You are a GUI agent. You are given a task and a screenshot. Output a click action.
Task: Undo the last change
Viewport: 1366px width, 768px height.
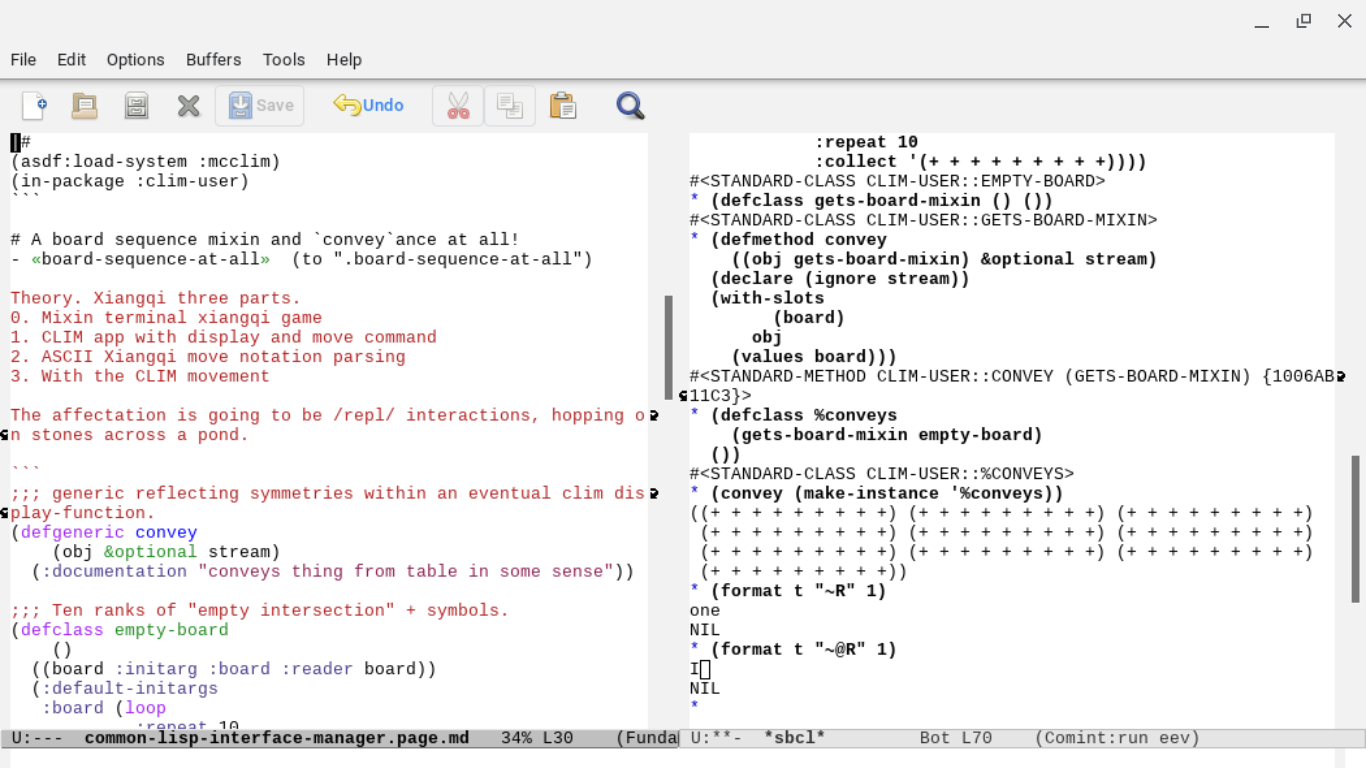click(368, 105)
